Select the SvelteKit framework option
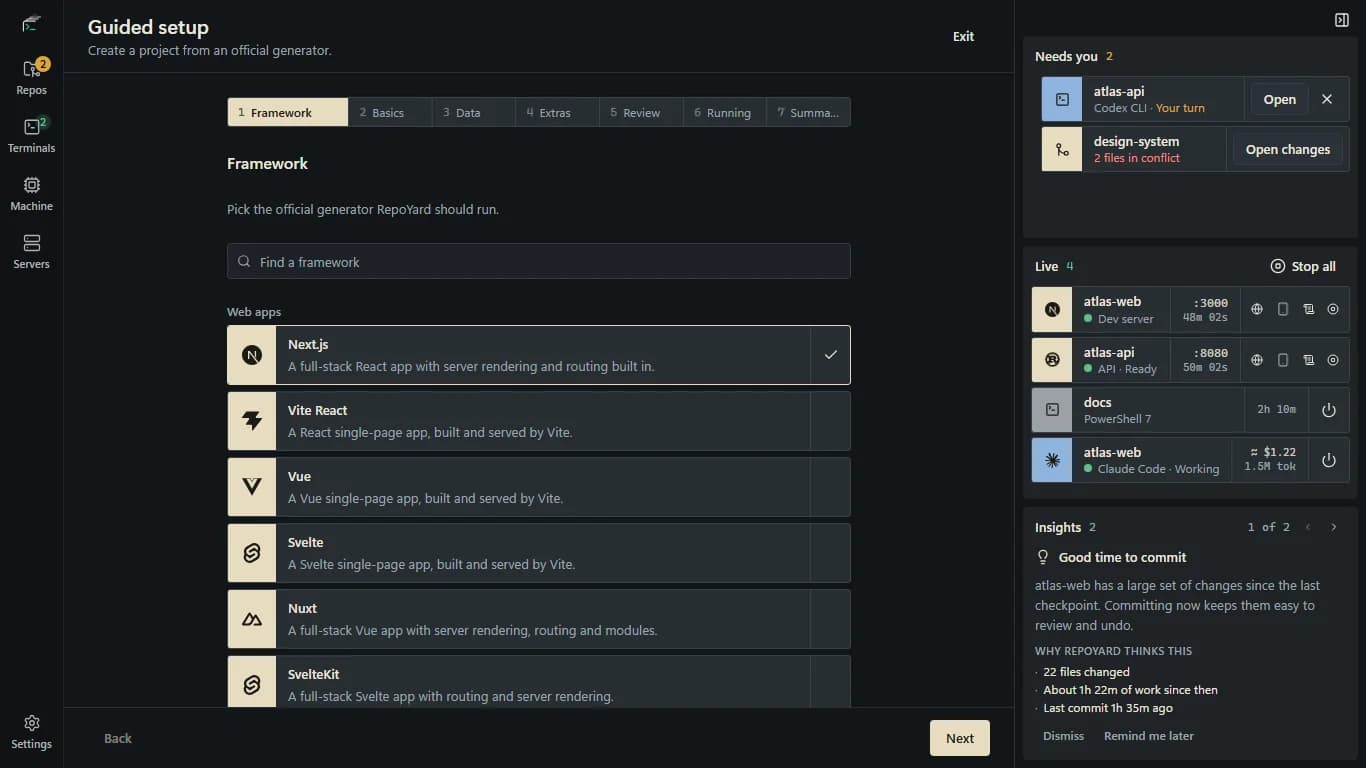1366x768 pixels. click(539, 682)
